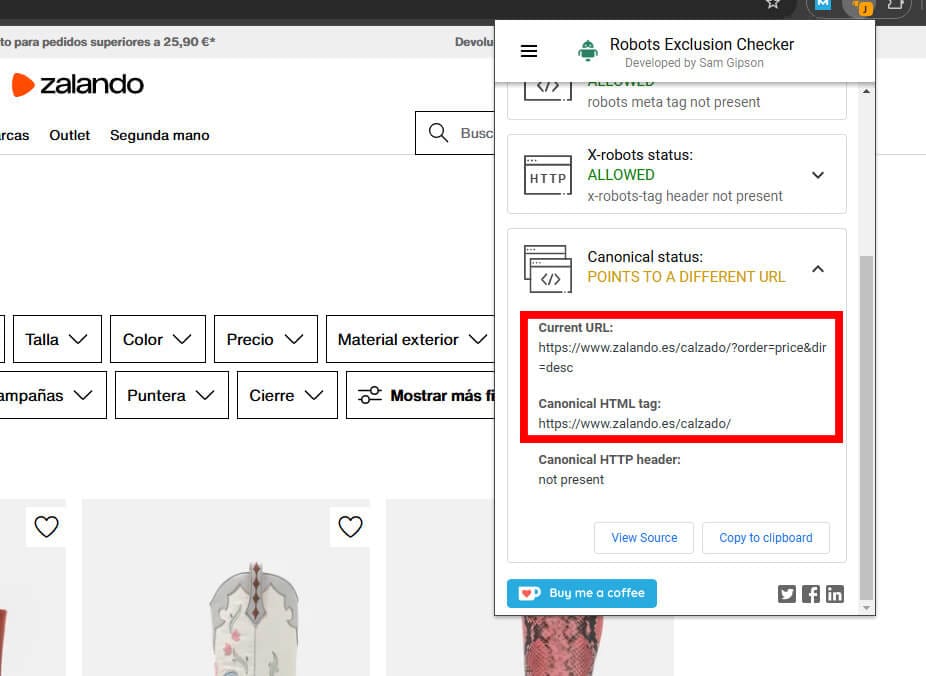Image resolution: width=926 pixels, height=676 pixels.
Task: Click the Zalando search input field
Action: click(455, 133)
